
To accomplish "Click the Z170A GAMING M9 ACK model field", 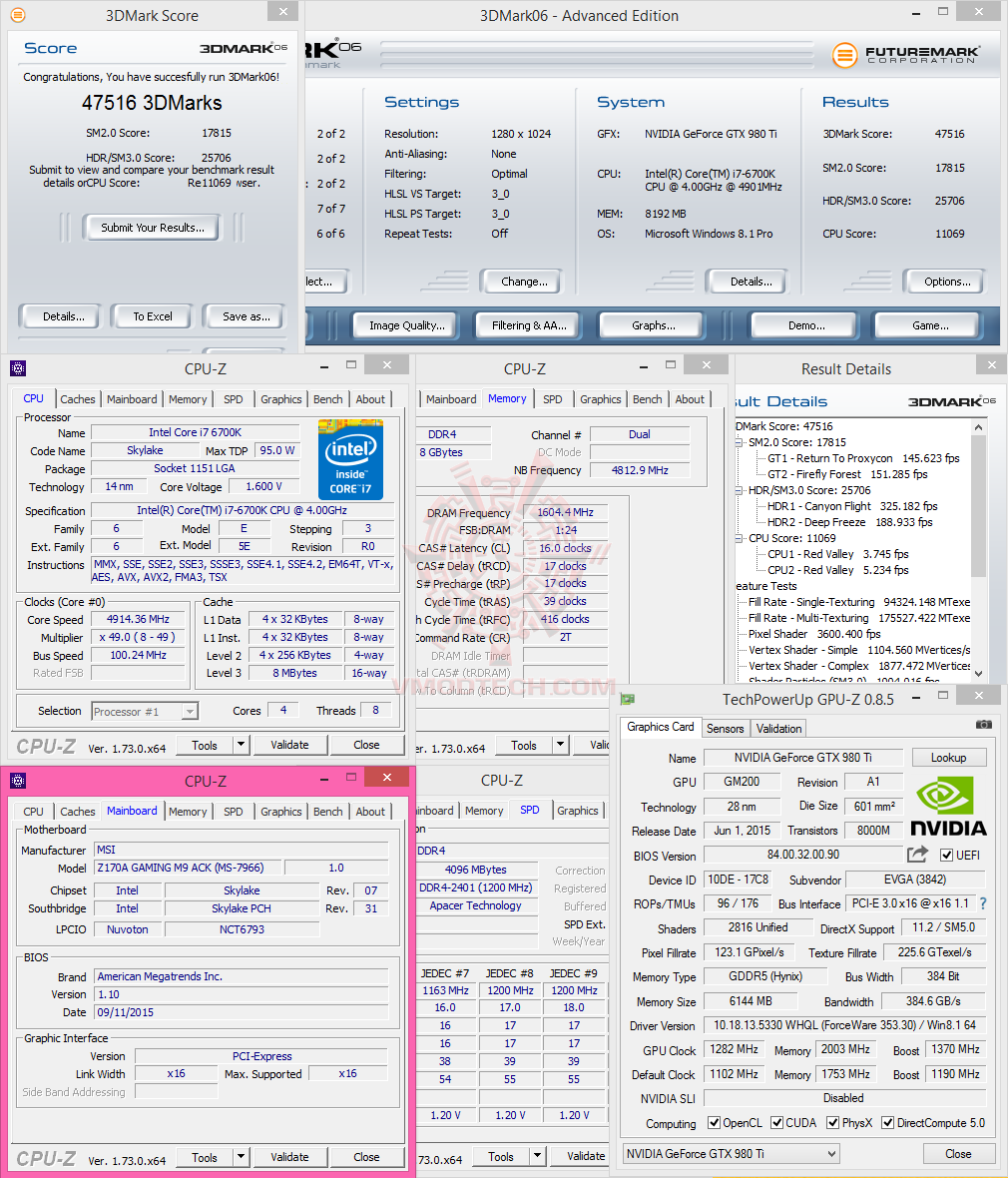I will coord(188,868).
